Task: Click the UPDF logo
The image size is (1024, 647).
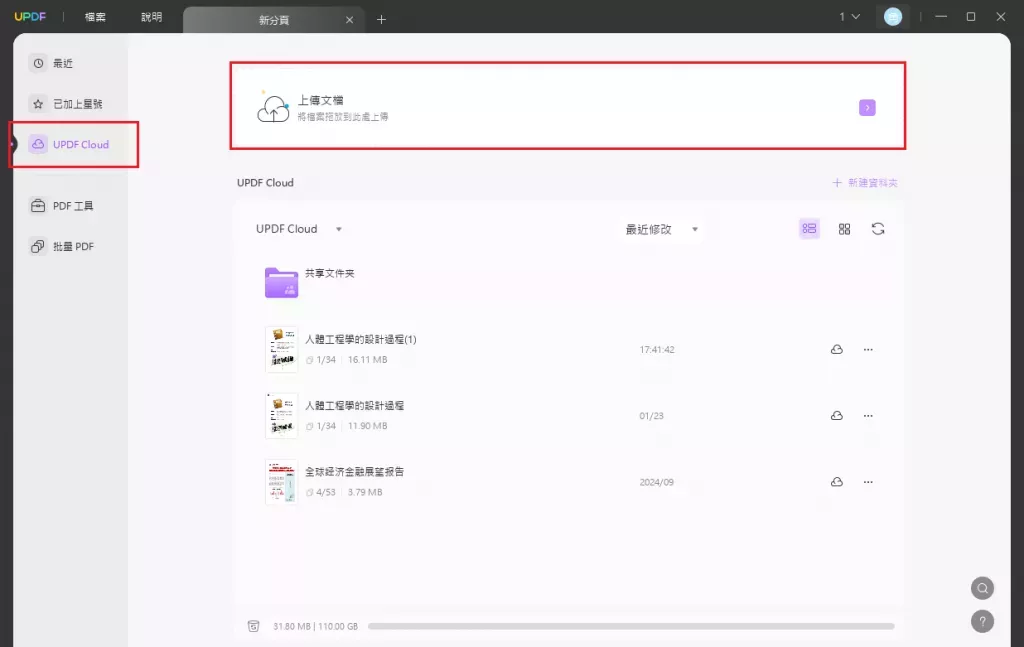Action: 30,16
